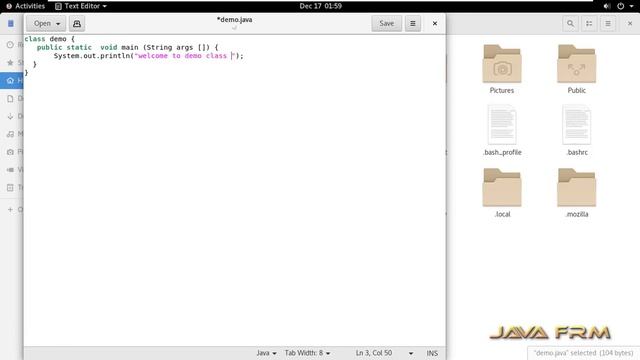Click the Other Locations plus sidebar item
640x360 pixels.
pyautogui.click(x=12, y=209)
